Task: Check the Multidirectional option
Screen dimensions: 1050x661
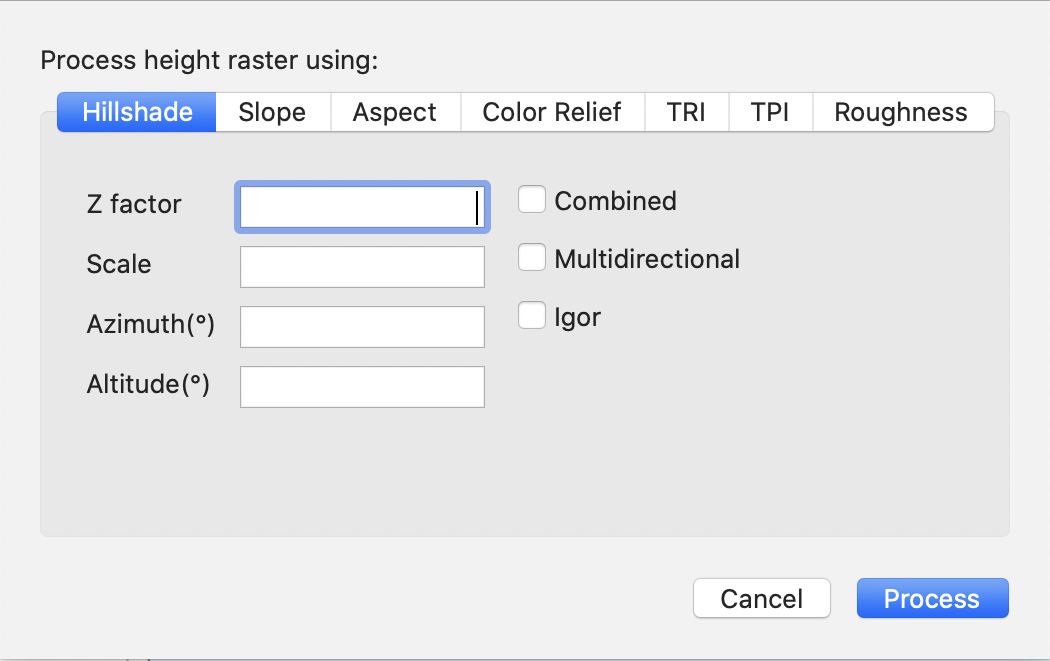Action: point(531,257)
